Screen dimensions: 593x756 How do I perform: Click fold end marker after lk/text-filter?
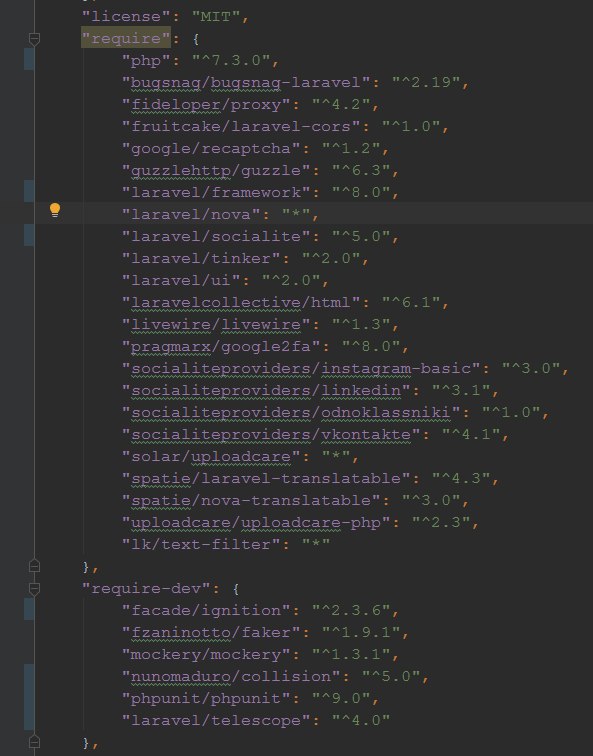(34, 566)
